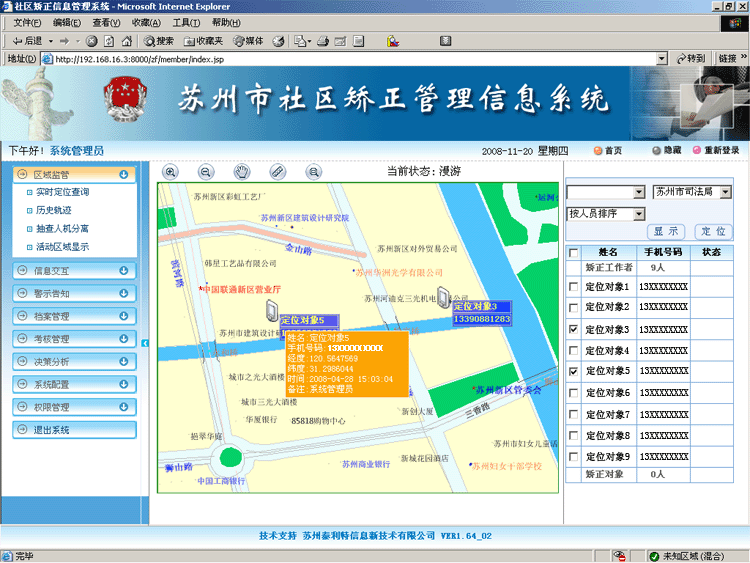Click the IE home toolbar icon
The height and width of the screenshot is (563, 750).
(x=125, y=41)
